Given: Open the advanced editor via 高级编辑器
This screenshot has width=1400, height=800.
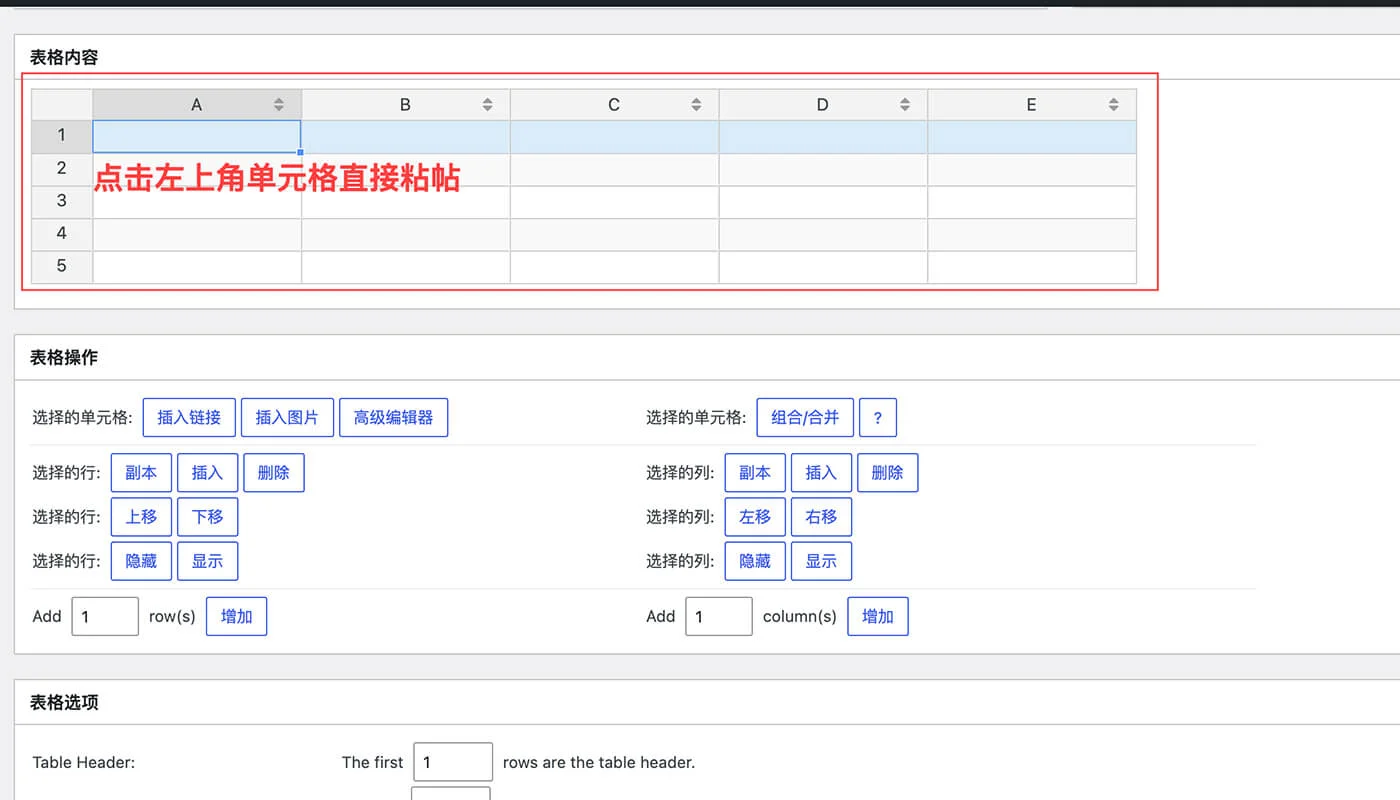Looking at the screenshot, I should 394,417.
